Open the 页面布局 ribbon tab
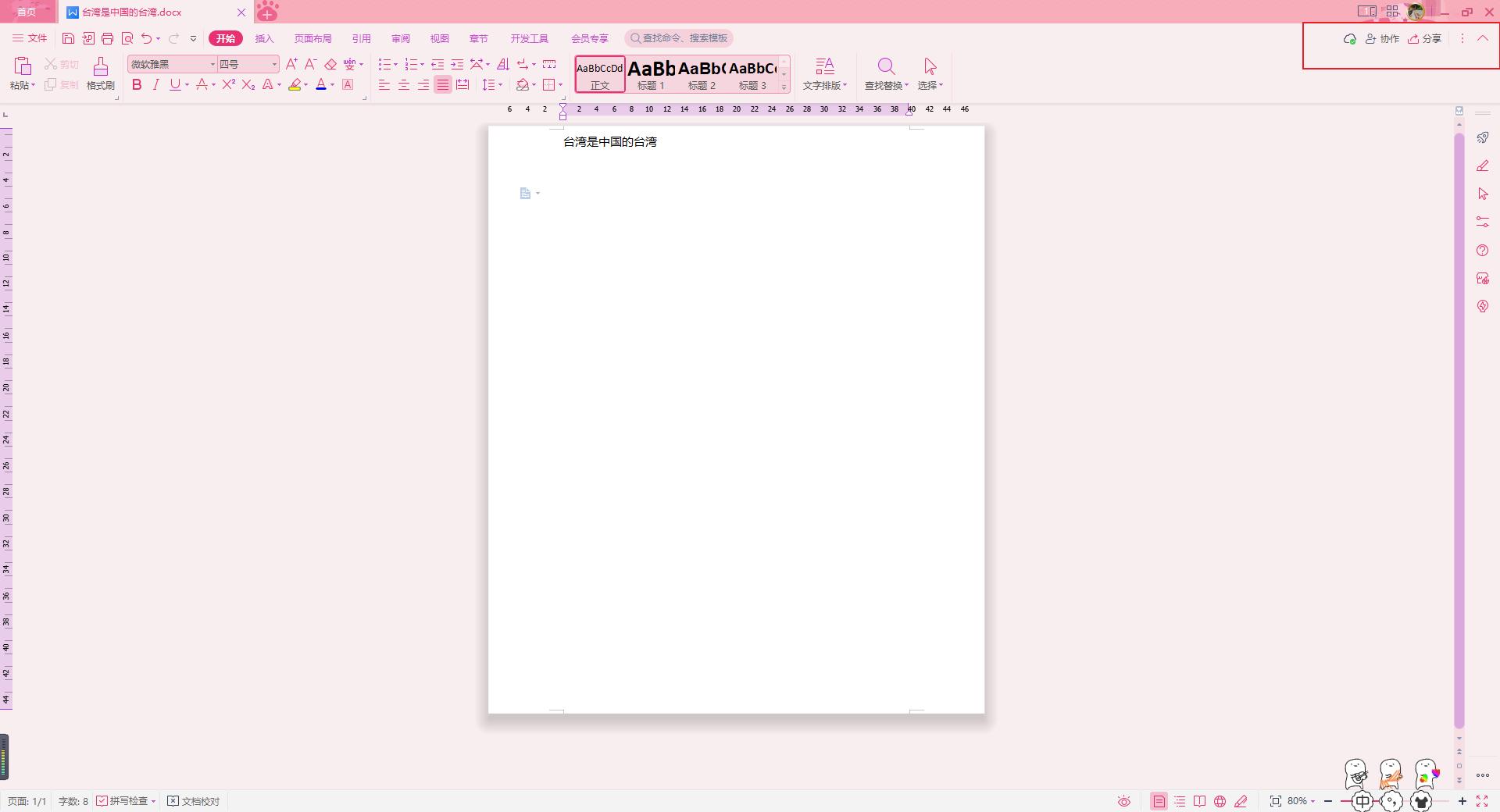Image resolution: width=1500 pixels, height=812 pixels. pos(312,38)
